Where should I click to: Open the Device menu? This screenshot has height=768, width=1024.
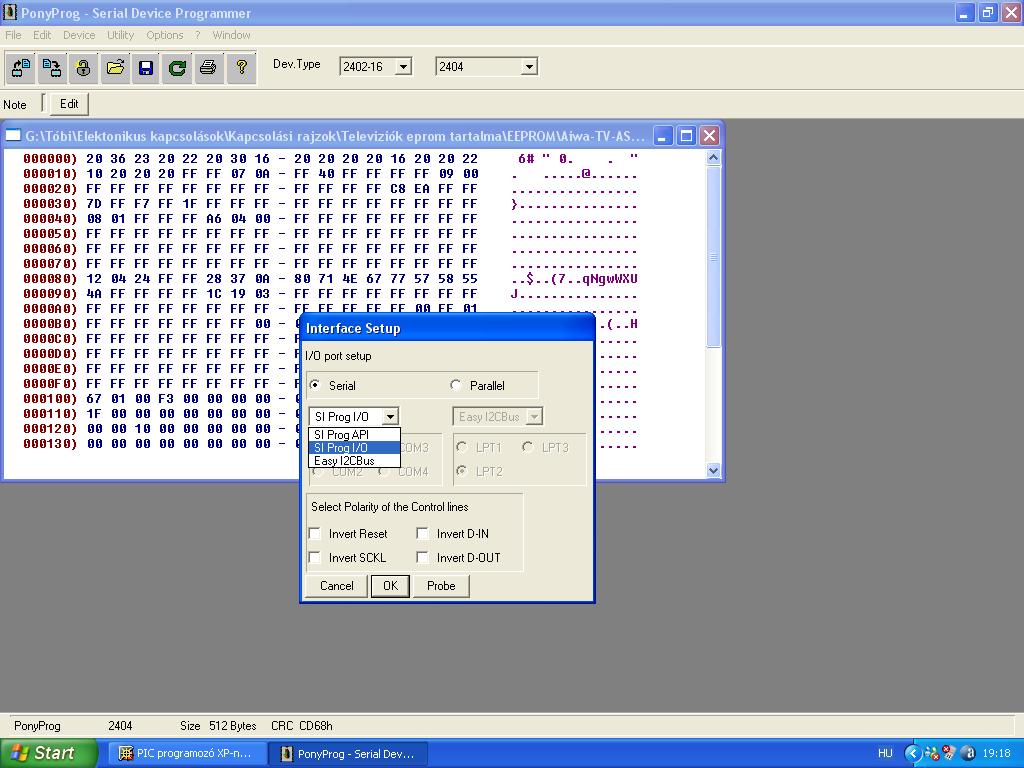[x=79, y=35]
